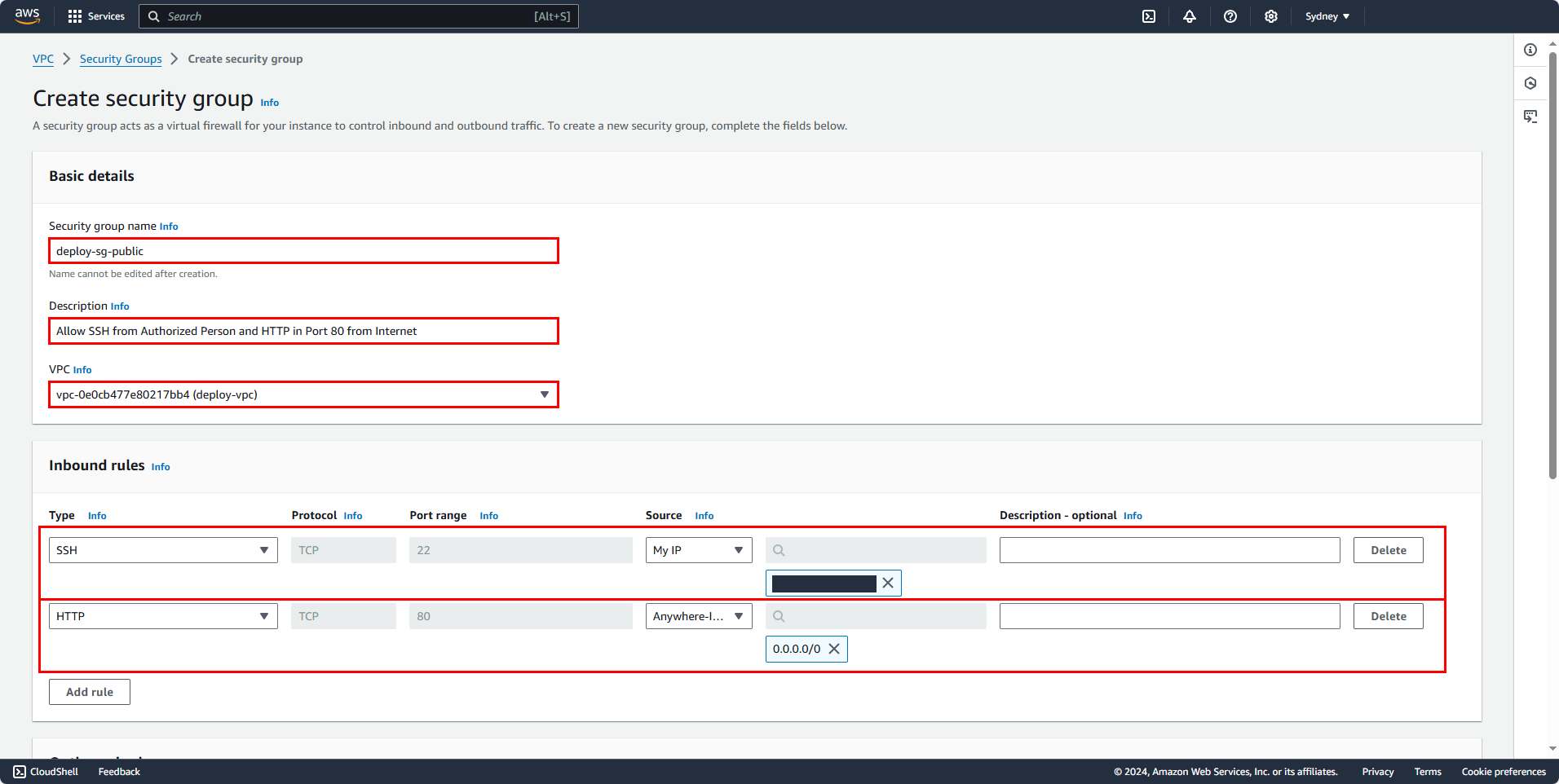Open the HTTP rule type dropdown
This screenshot has width=1559, height=784.
163,616
